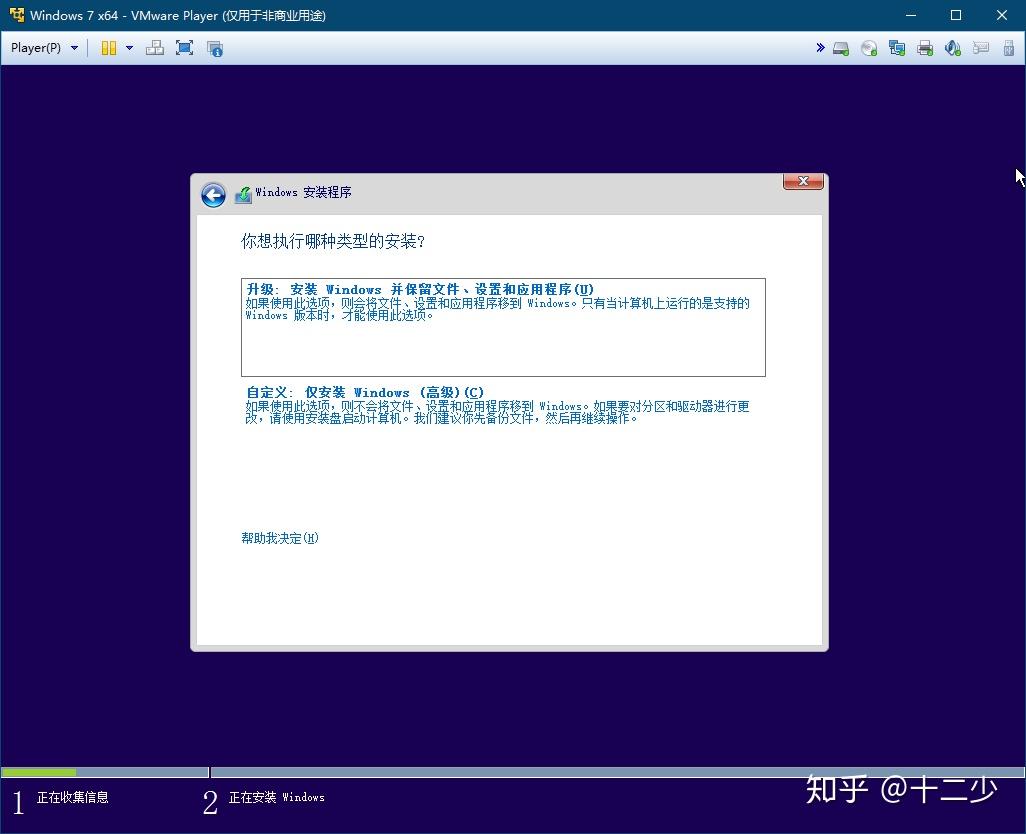The height and width of the screenshot is (834, 1026).
Task: Click the CD/DVD drive device icon
Action: click(x=869, y=48)
